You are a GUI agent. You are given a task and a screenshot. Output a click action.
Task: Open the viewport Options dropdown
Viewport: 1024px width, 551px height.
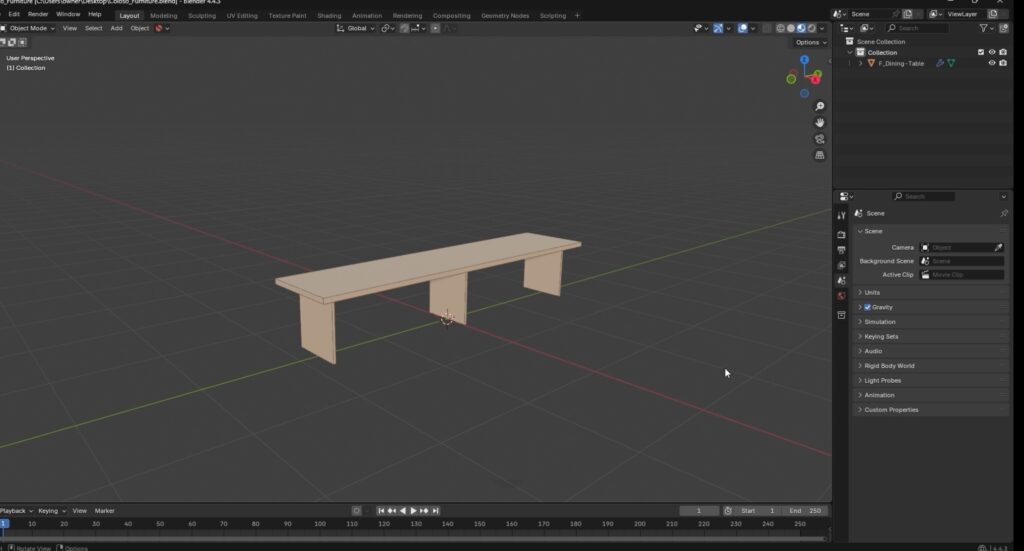810,42
